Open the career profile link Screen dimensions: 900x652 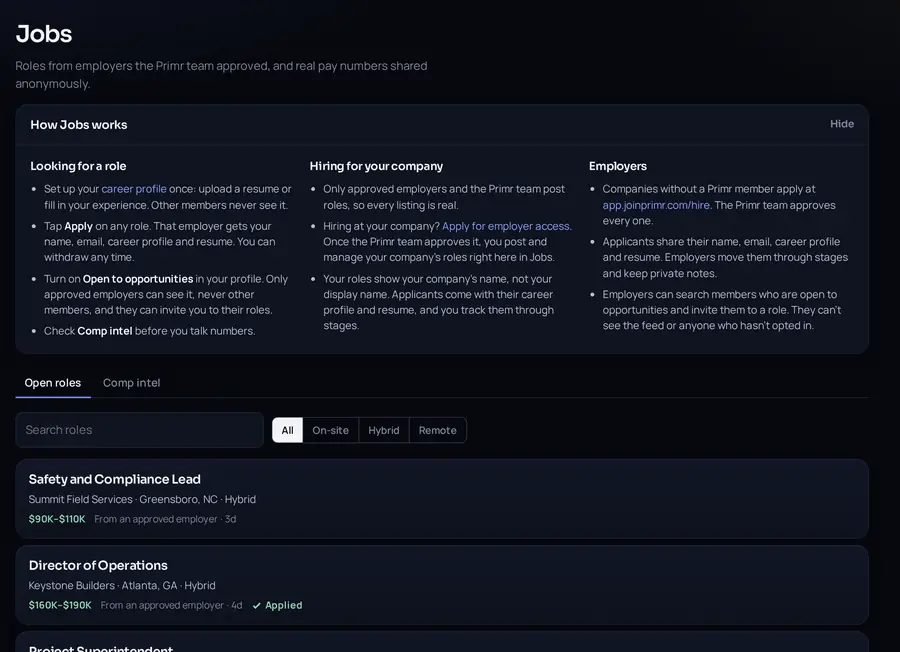pyautogui.click(x=134, y=189)
